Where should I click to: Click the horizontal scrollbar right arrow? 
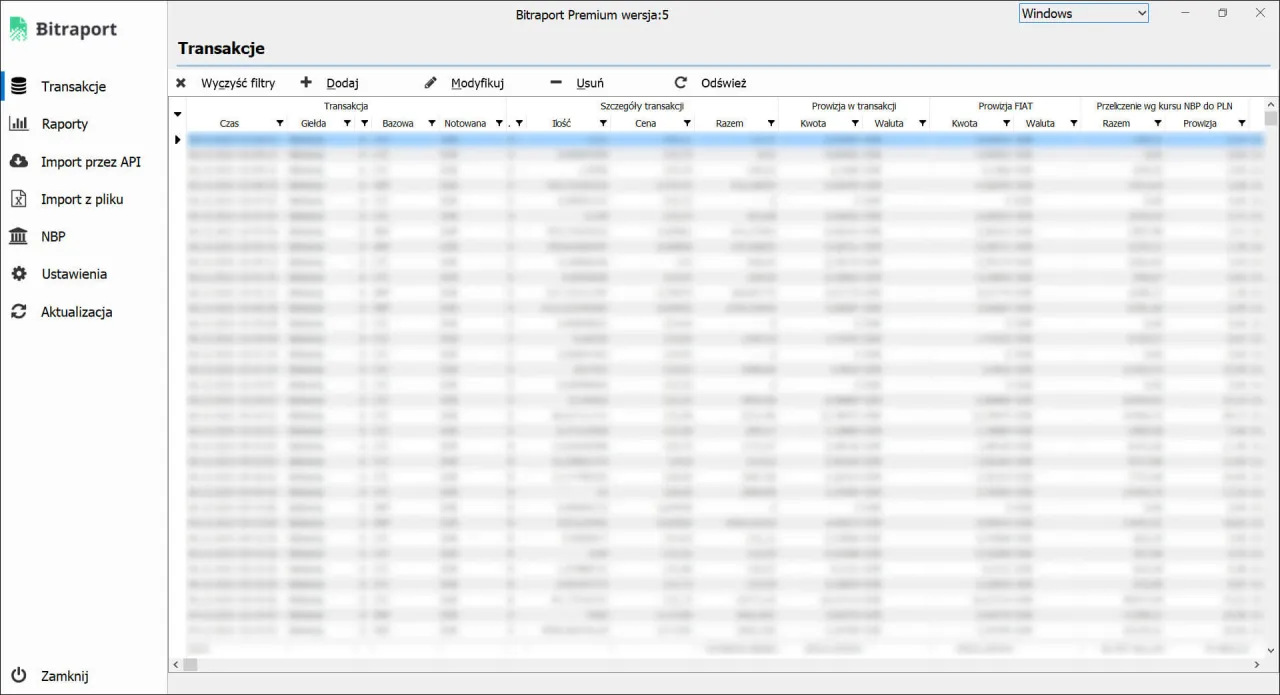coord(1257,664)
